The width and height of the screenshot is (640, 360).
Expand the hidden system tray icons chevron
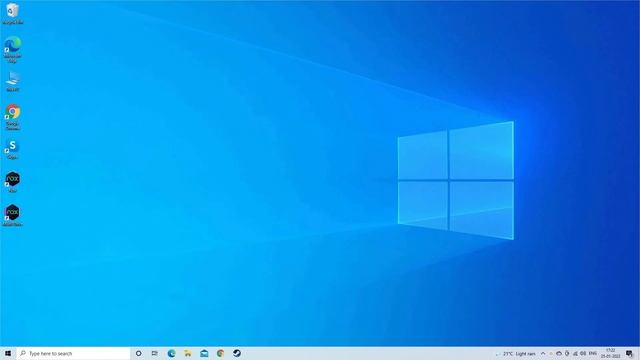543,354
